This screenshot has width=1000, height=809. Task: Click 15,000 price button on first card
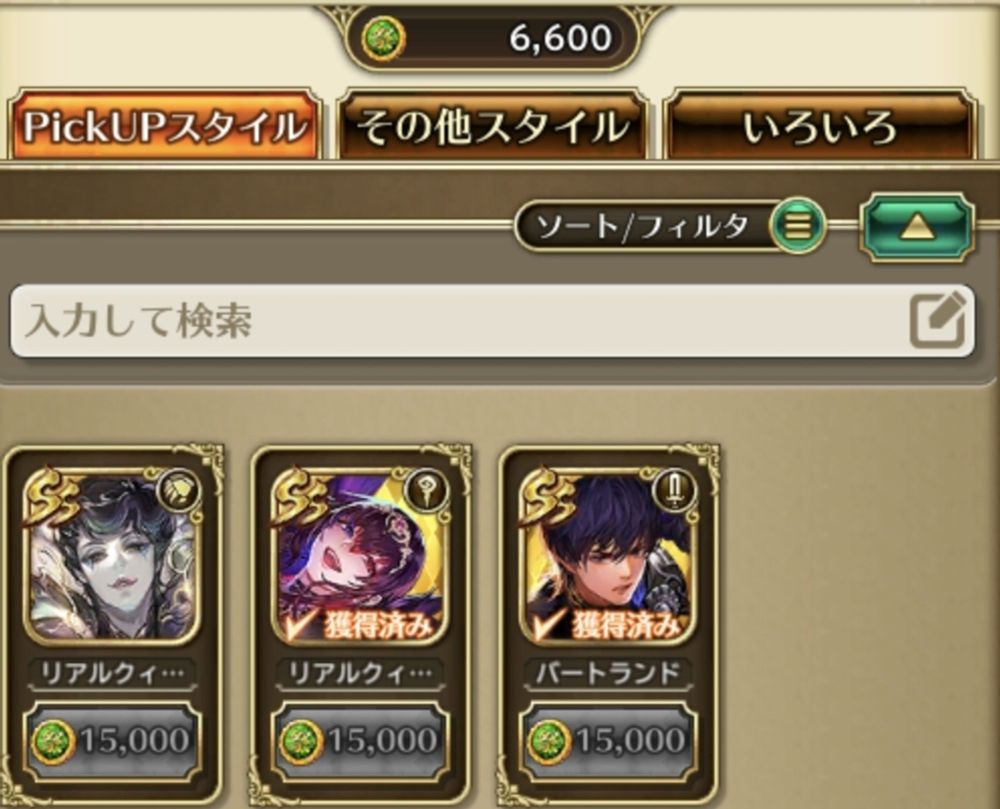click(113, 740)
